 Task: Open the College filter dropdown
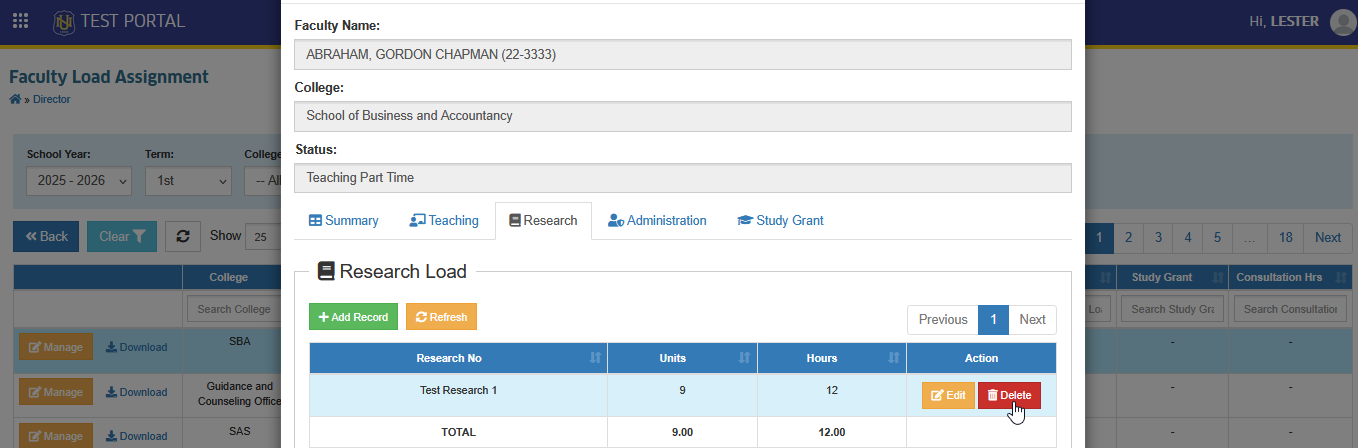(x=263, y=181)
